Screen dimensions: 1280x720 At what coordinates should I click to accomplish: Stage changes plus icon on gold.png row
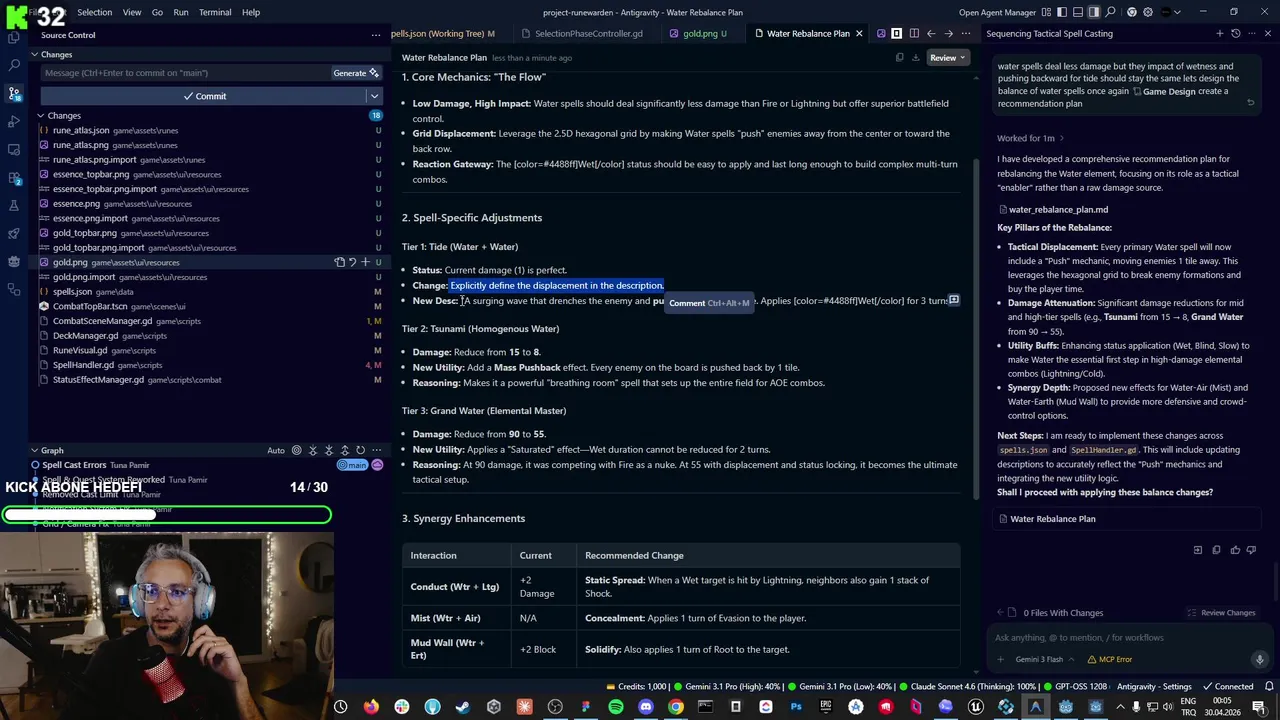(x=365, y=262)
